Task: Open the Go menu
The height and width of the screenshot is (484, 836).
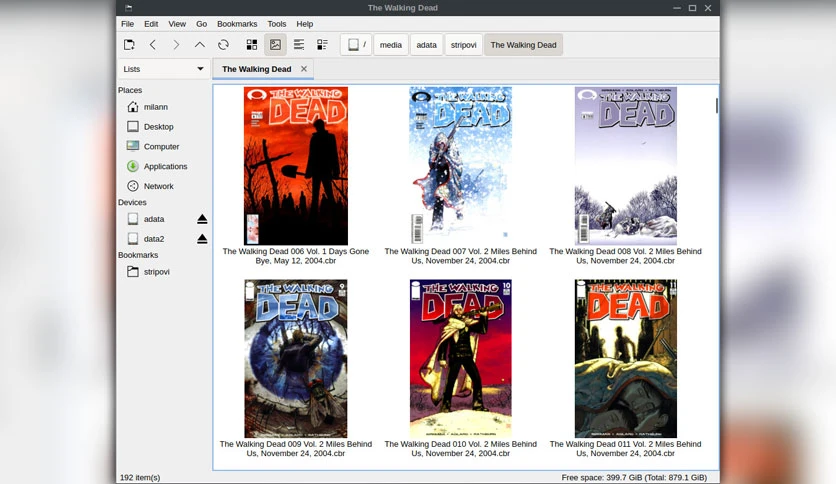Action: click(202, 24)
